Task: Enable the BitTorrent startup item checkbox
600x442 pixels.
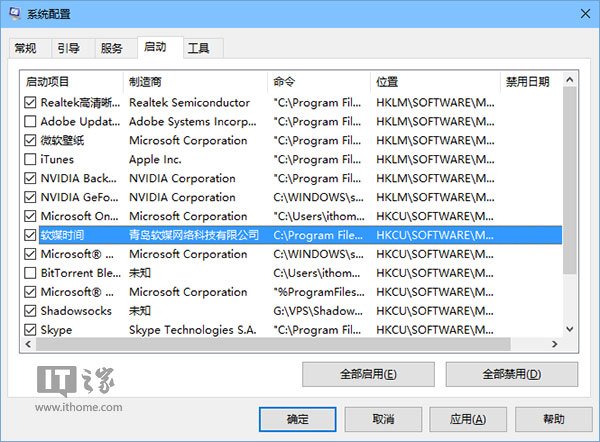Action: coord(30,273)
